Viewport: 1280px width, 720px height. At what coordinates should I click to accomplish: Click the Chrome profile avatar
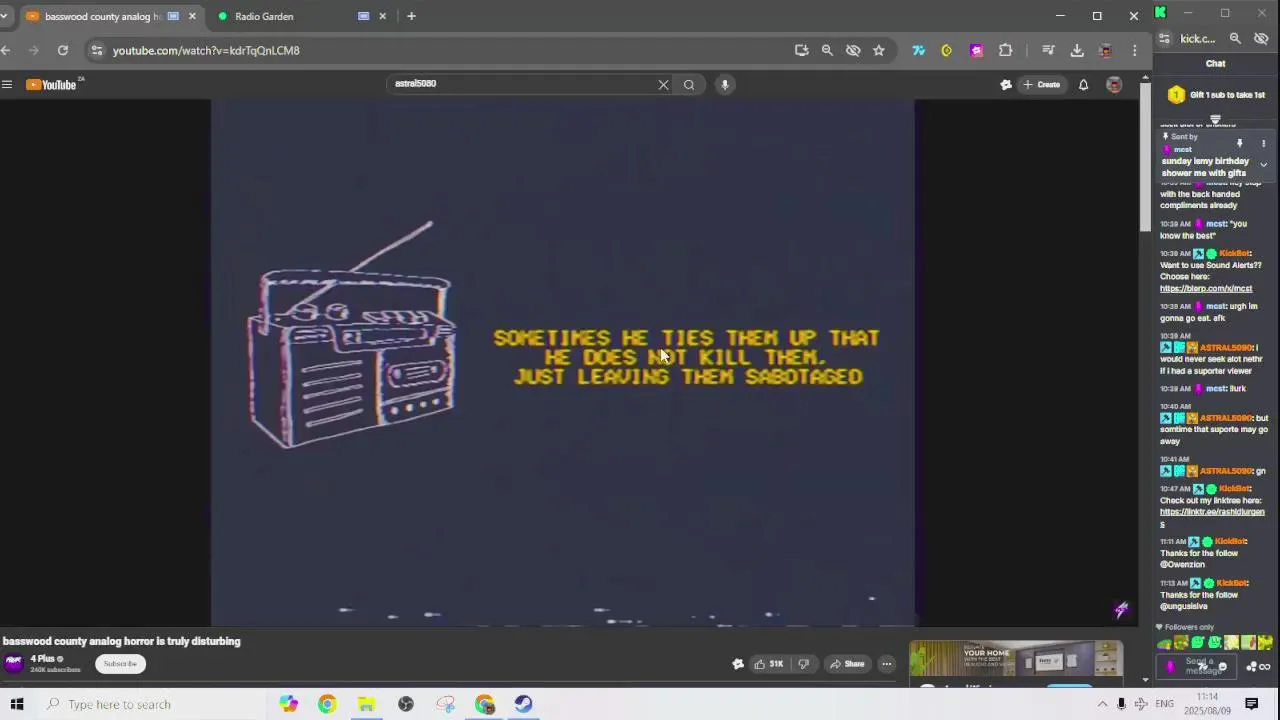1106,50
